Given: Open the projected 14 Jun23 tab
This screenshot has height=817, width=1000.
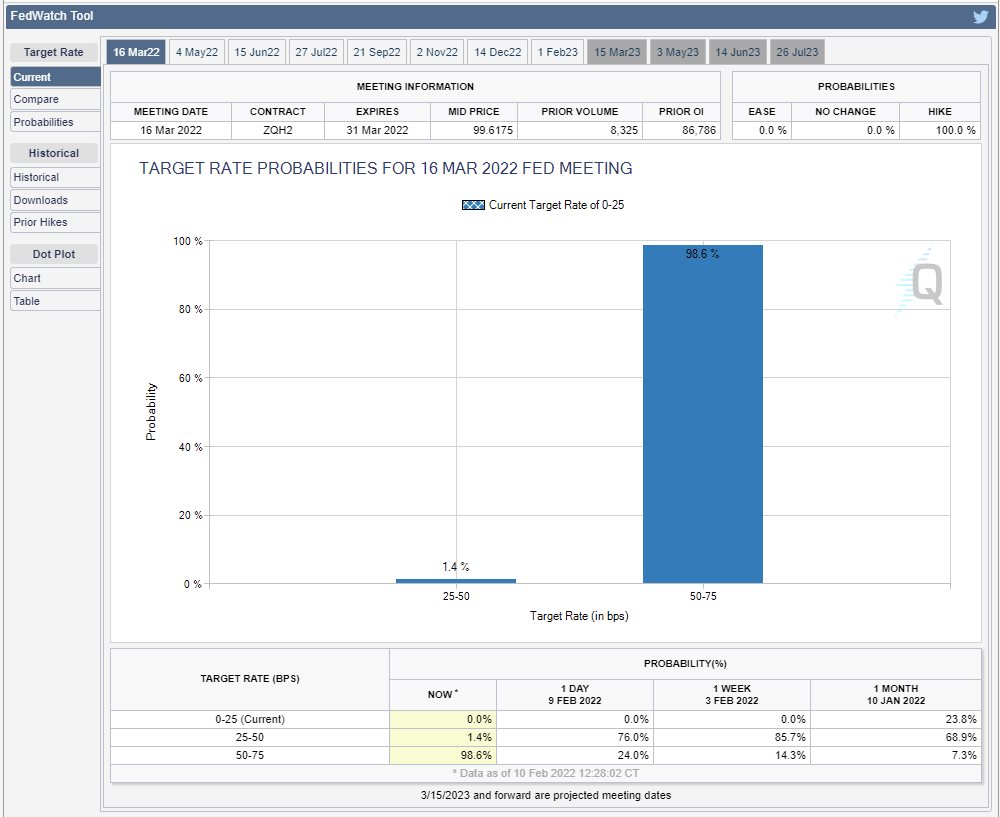Looking at the screenshot, I should (737, 52).
